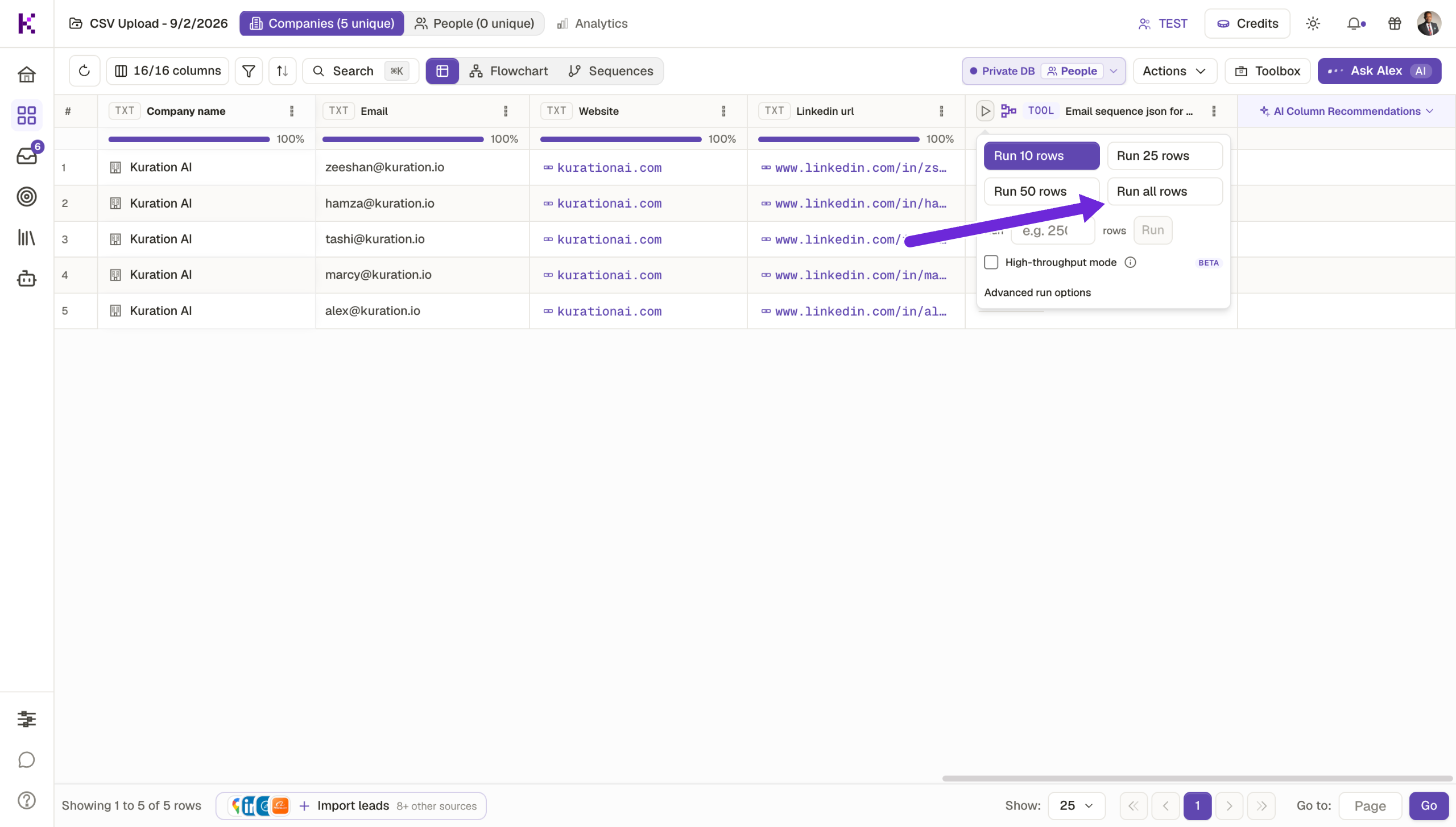Viewport: 1456px width, 827px height.
Task: Focus the custom row count input
Action: (1053, 230)
